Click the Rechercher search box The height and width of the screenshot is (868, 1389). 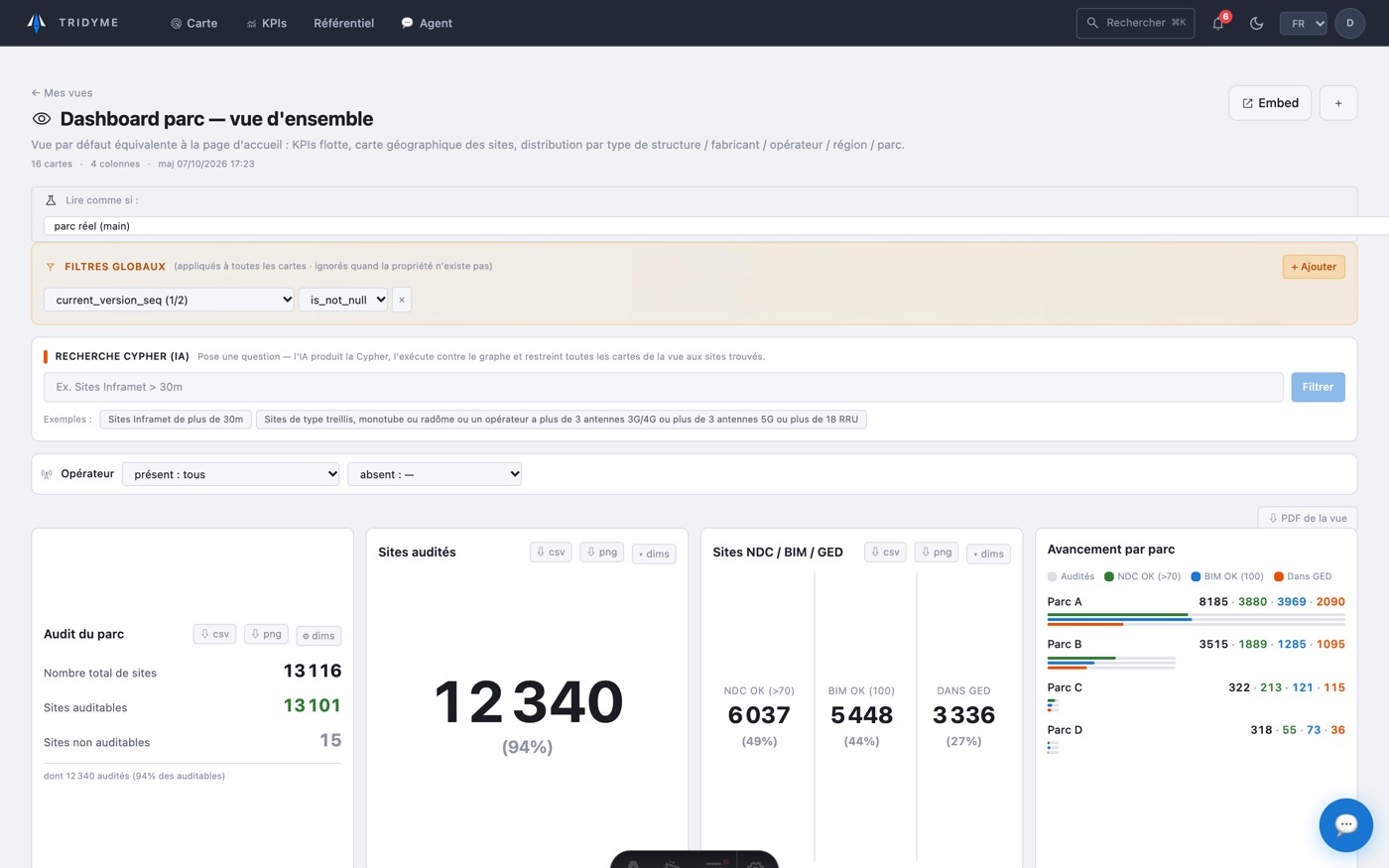pos(1135,23)
